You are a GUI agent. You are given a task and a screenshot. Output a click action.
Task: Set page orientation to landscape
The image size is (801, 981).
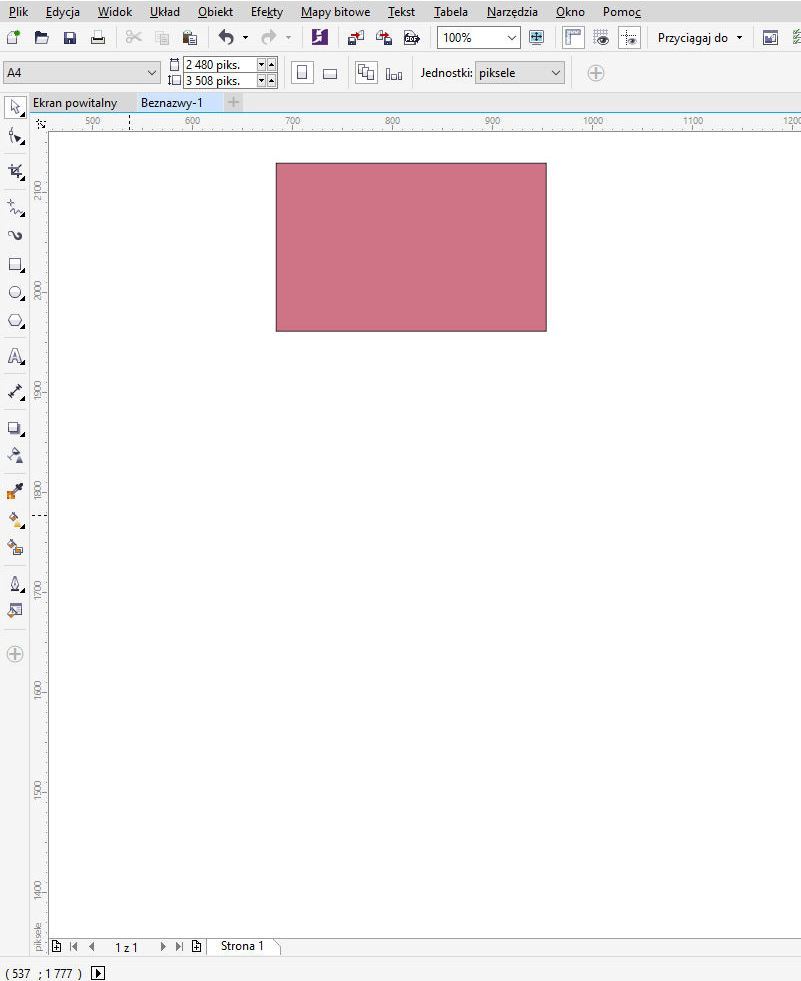click(330, 73)
